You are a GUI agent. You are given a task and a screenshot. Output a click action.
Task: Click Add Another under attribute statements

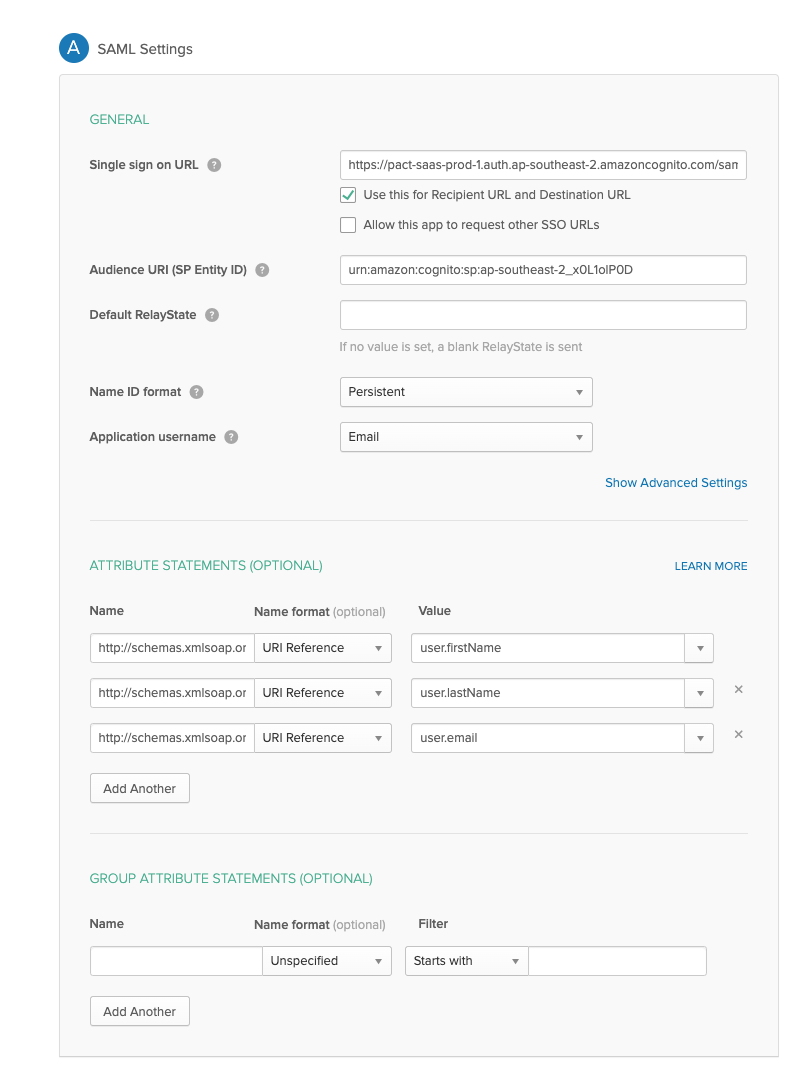click(x=139, y=788)
